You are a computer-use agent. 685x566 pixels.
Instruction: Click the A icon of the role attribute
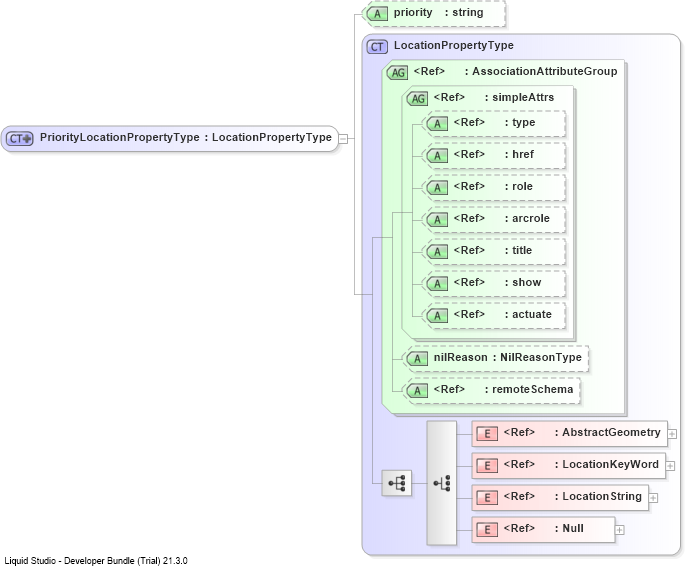437,188
